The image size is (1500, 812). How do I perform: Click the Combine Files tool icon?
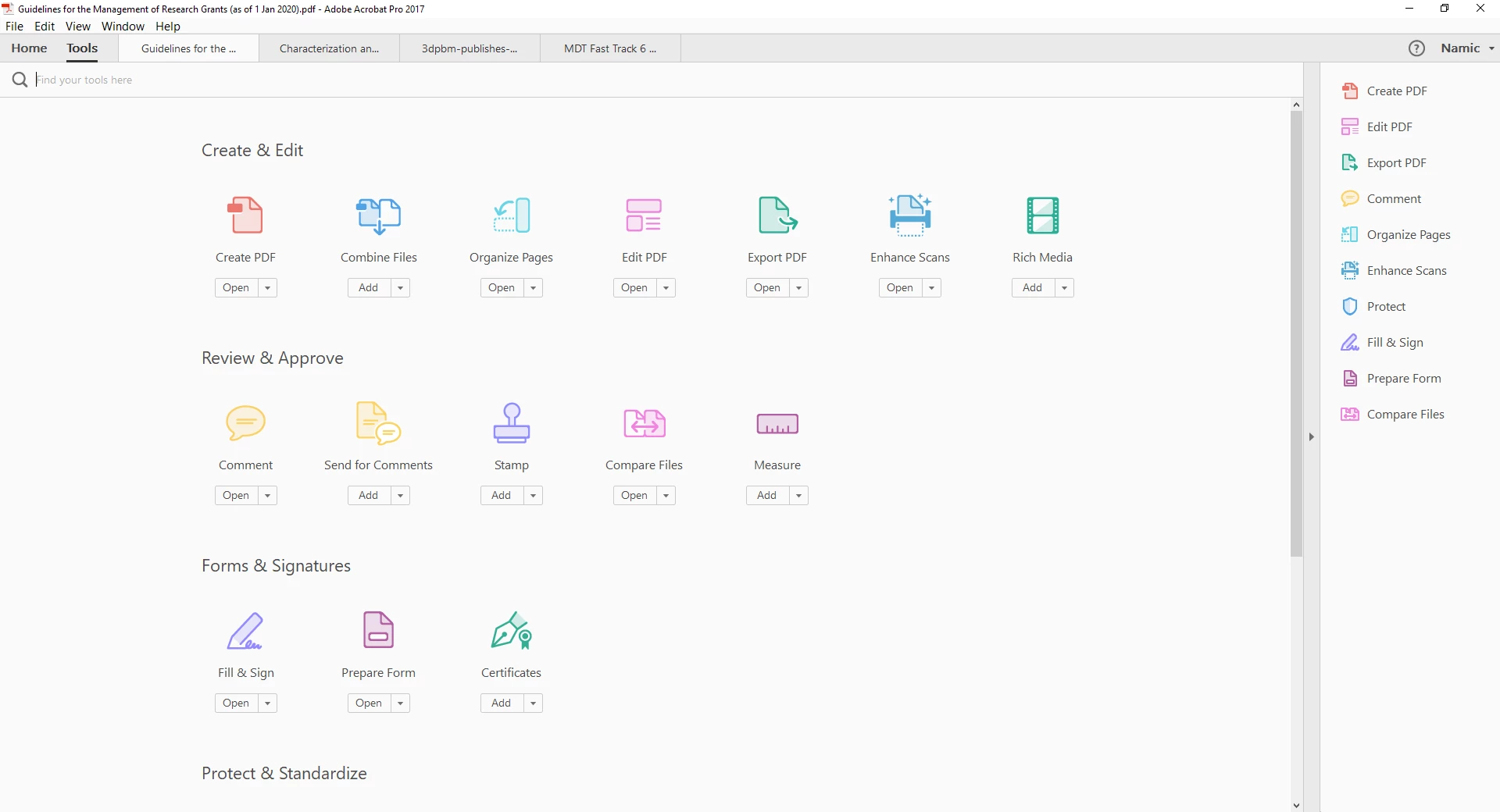pyautogui.click(x=378, y=215)
